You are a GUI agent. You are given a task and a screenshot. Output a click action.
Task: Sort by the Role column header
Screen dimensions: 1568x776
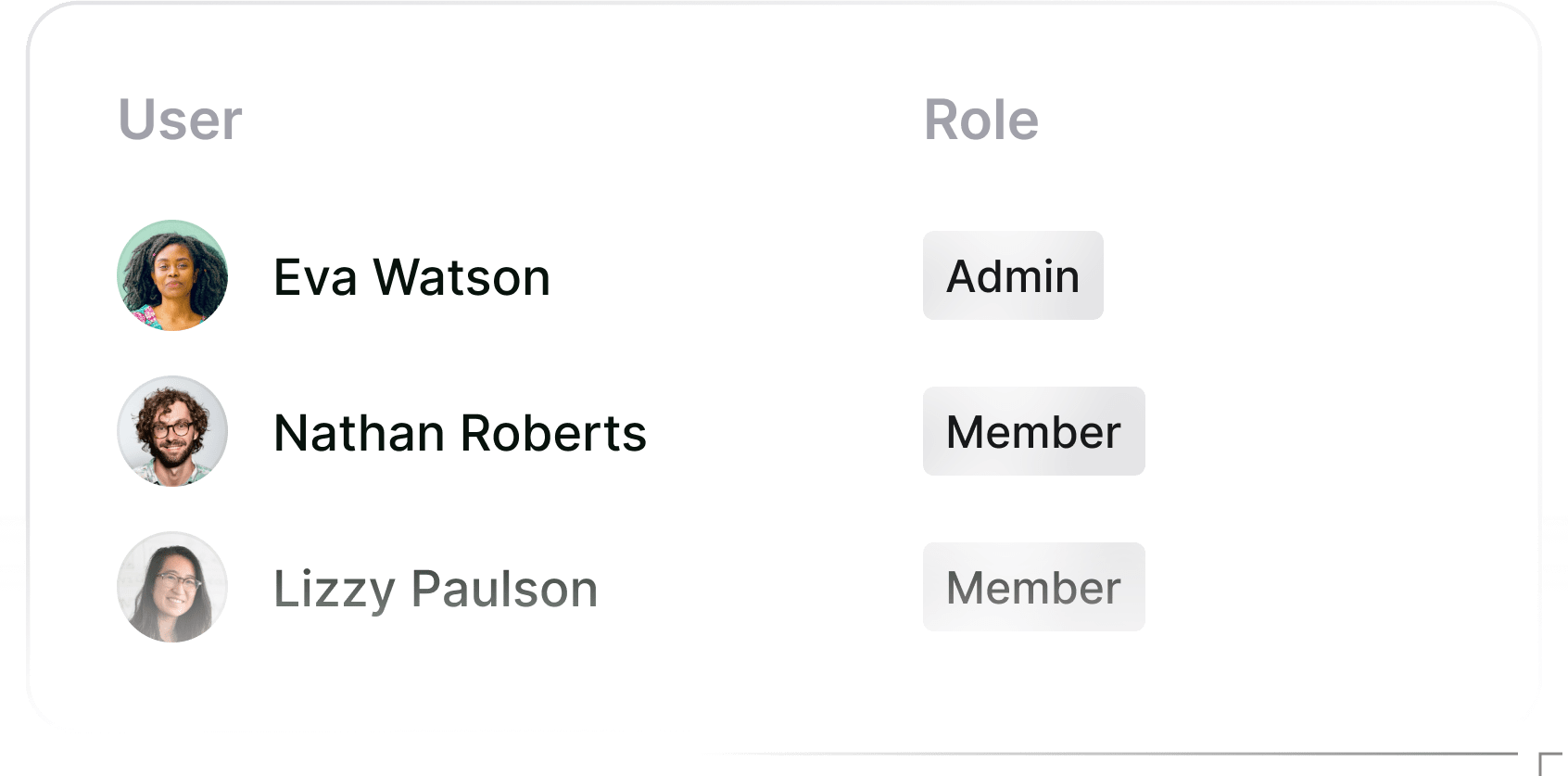point(981,120)
